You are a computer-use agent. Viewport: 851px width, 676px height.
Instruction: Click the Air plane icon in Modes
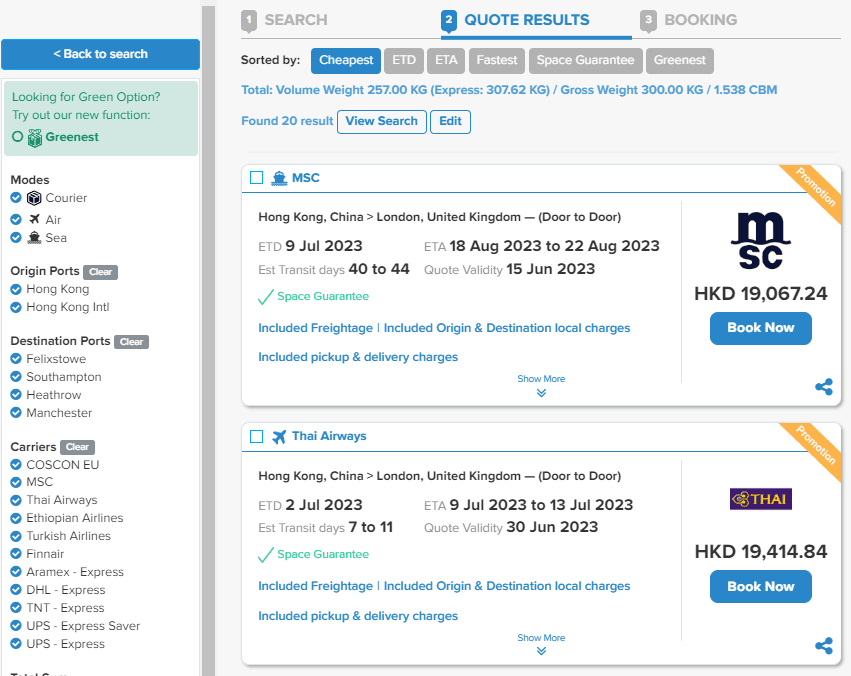click(34, 219)
